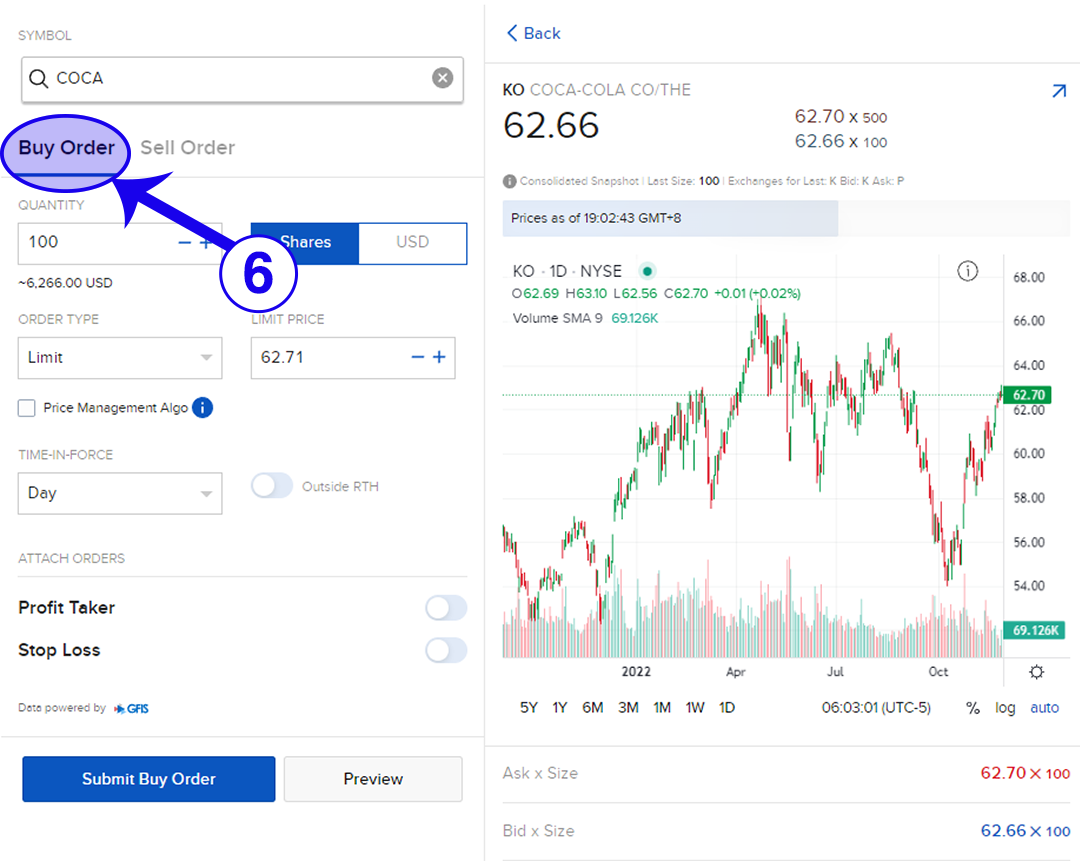Toggle Outside RTH switch
The width and height of the screenshot is (1080, 861).
[273, 487]
